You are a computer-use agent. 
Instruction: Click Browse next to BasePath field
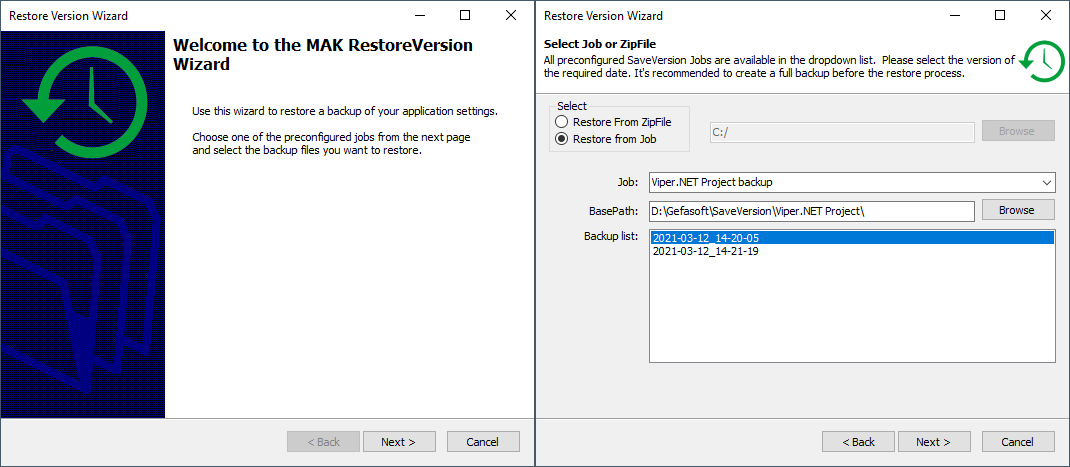pos(1016,210)
